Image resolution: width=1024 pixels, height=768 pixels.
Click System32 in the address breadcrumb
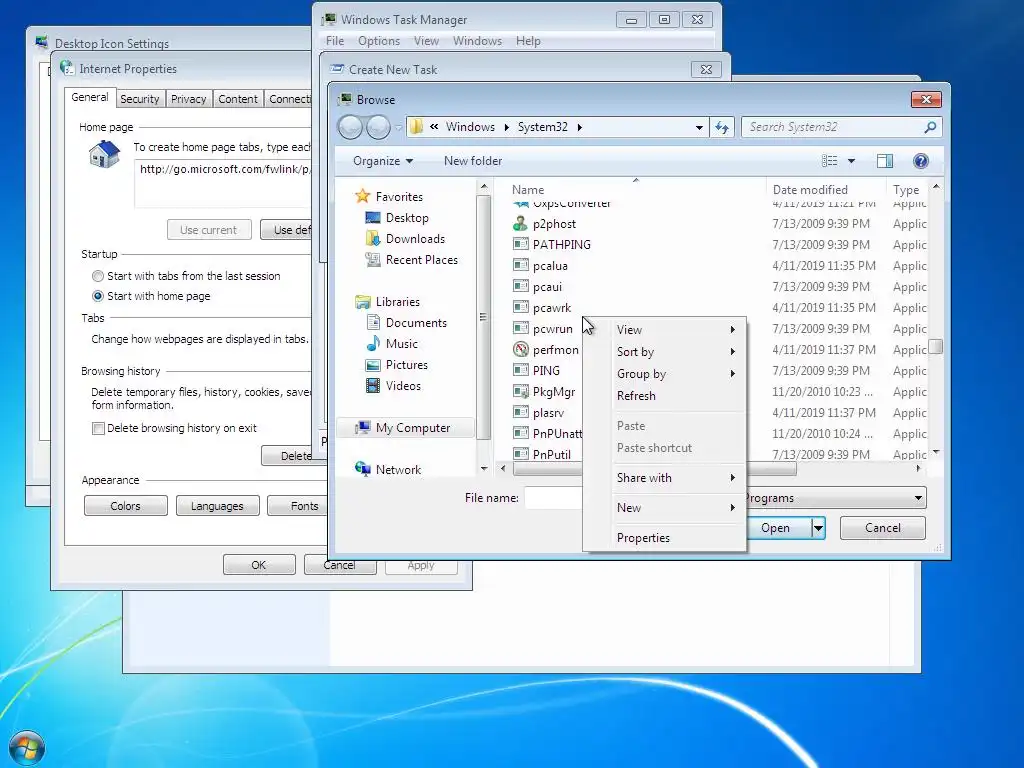click(543, 127)
